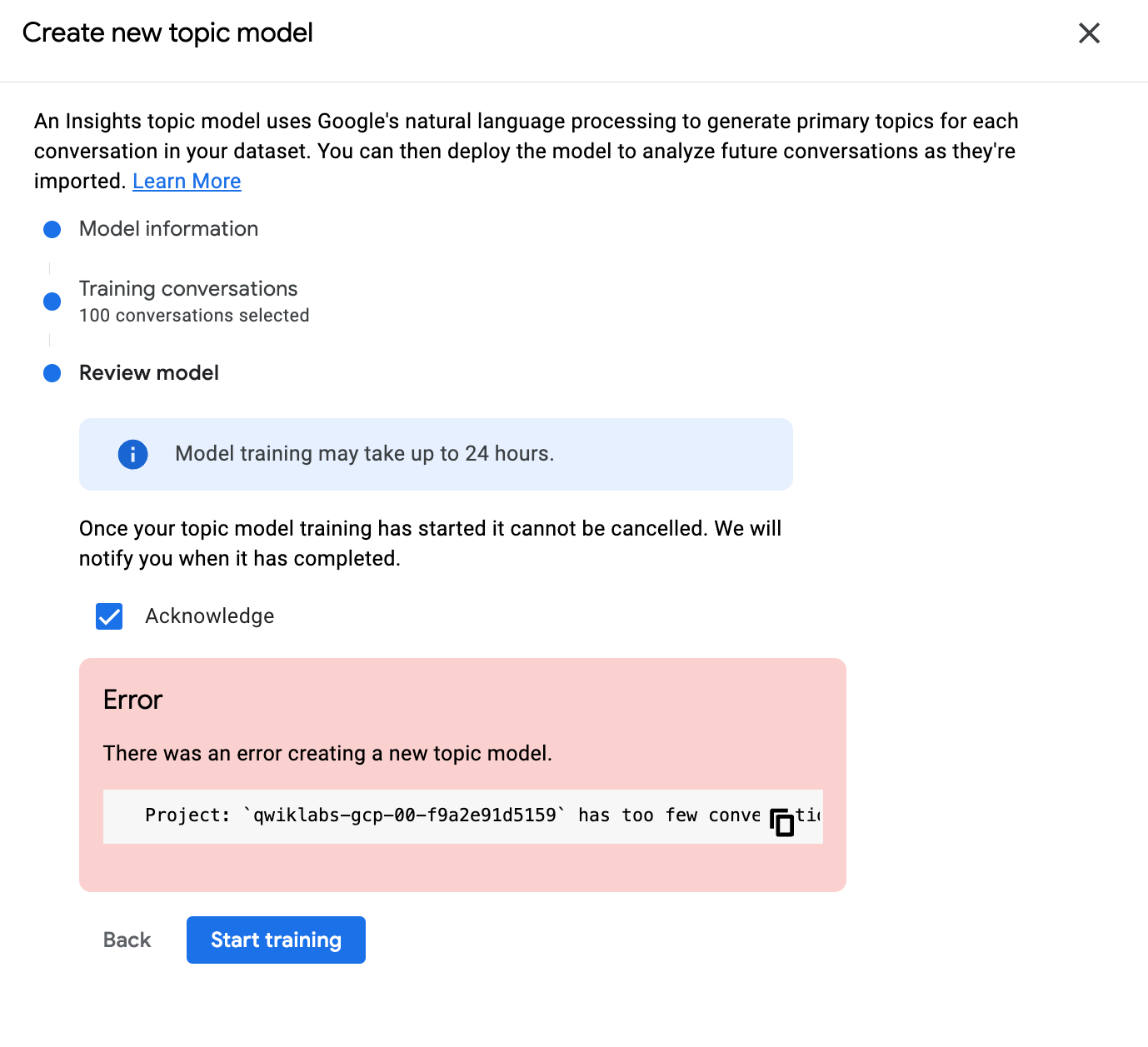Start training the topic model
Viewport: 1148px width, 1047px height.
276,940
